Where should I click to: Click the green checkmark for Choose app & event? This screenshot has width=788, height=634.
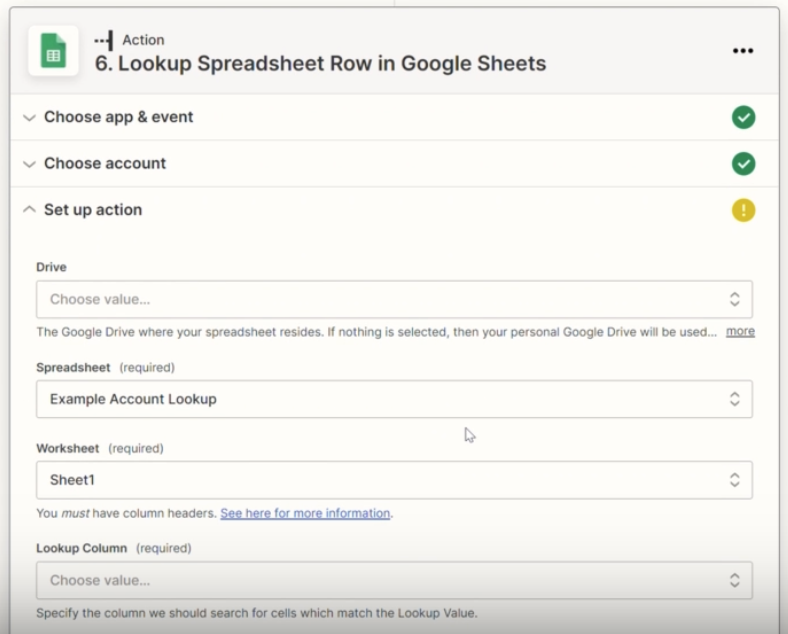tap(743, 118)
